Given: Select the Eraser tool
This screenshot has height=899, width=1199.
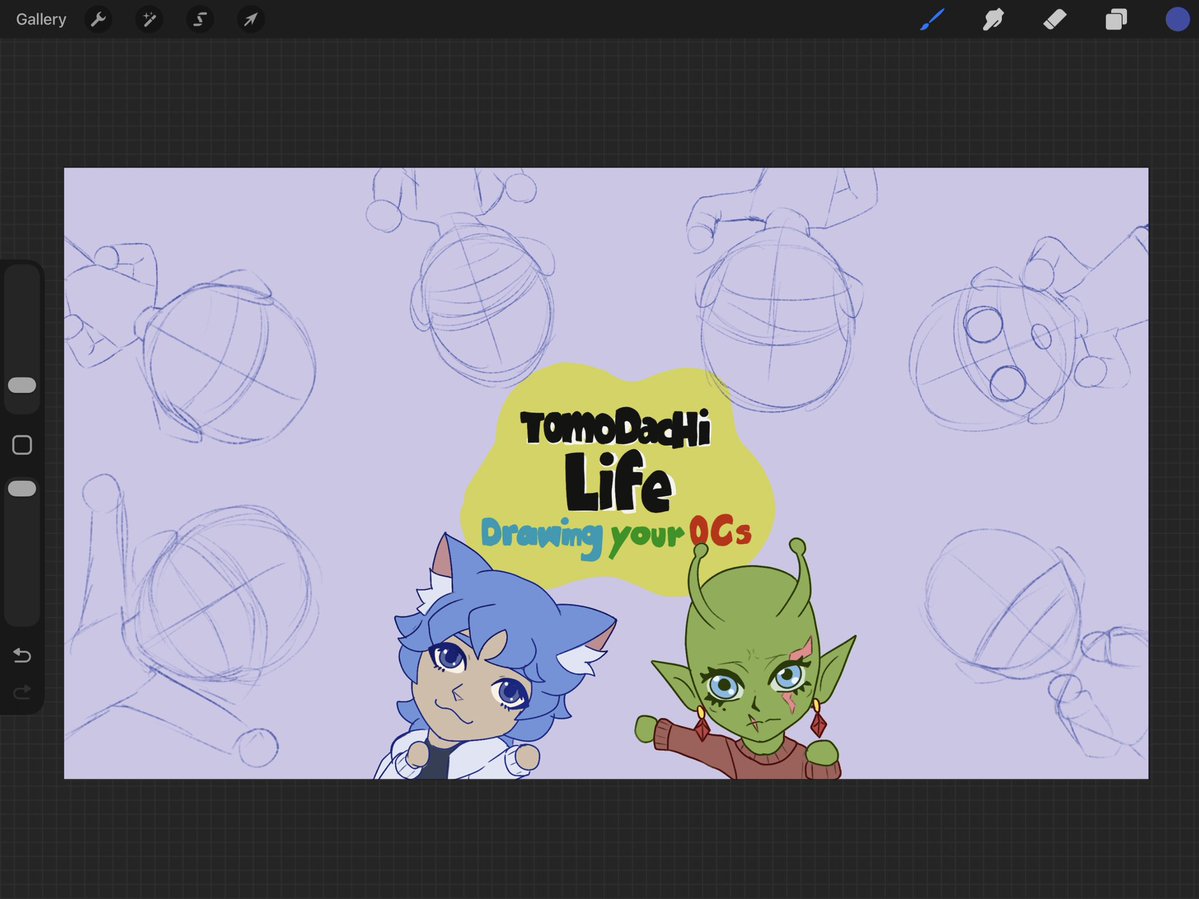Looking at the screenshot, I should (x=1055, y=19).
